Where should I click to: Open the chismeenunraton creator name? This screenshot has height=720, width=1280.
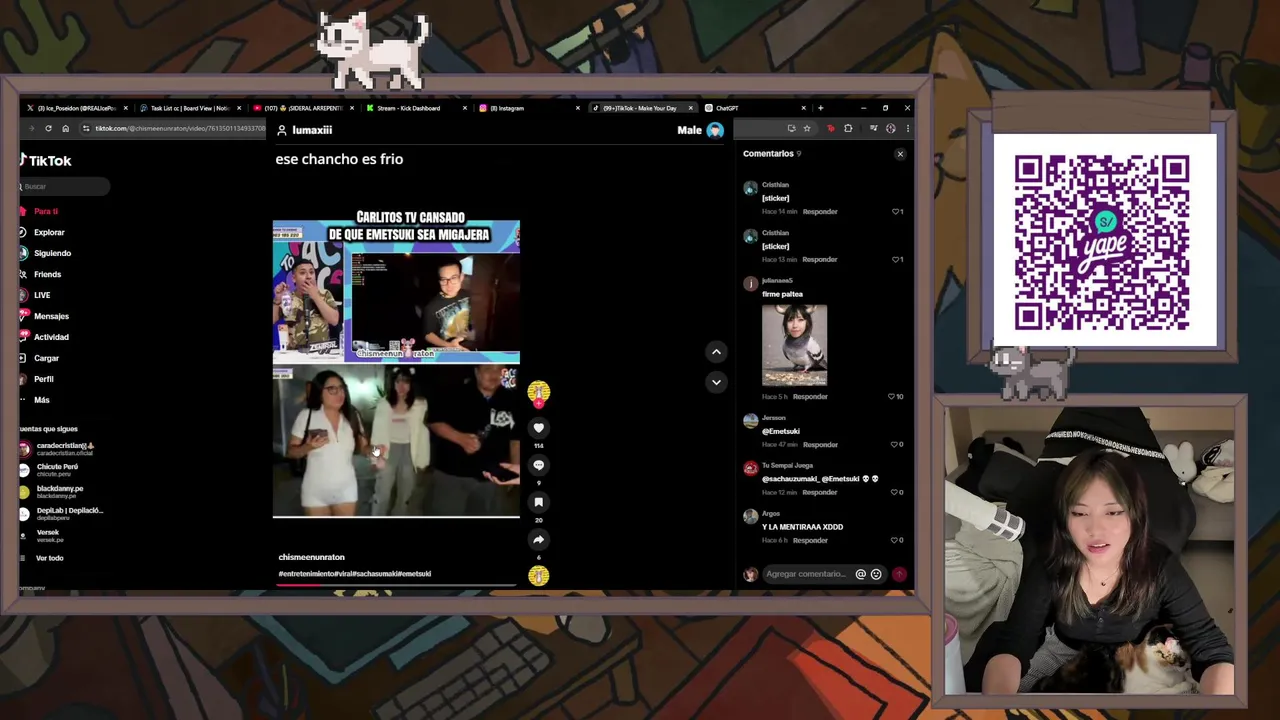tap(311, 557)
